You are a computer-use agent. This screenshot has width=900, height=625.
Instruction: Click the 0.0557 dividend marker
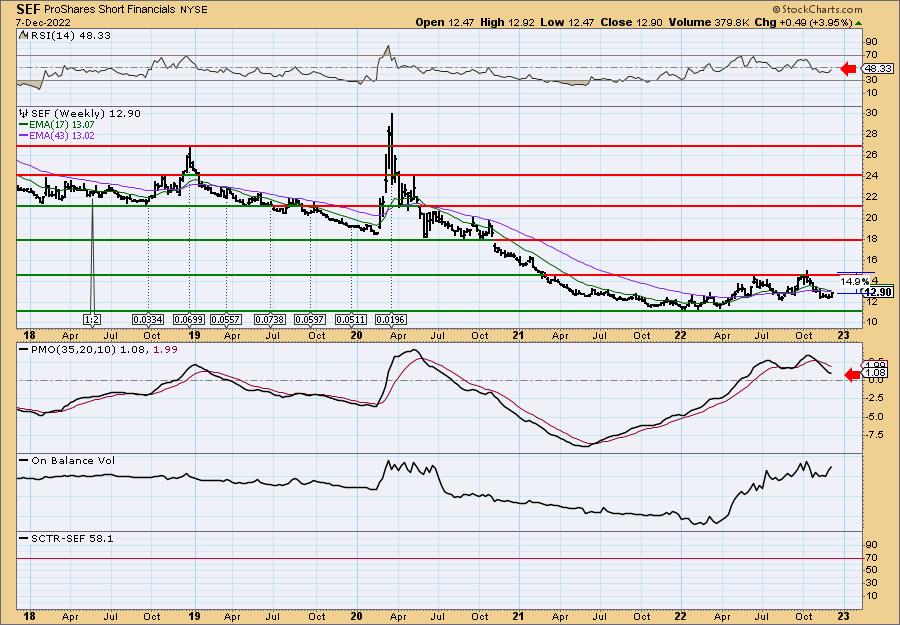click(x=226, y=319)
